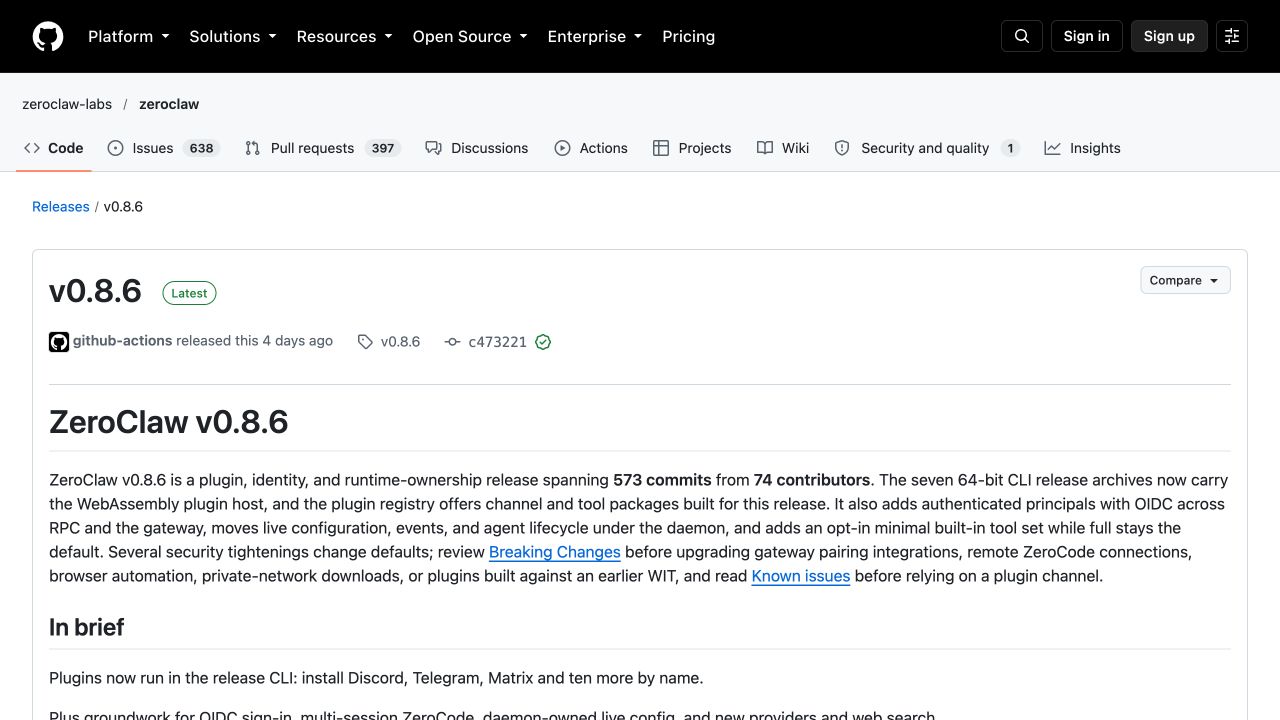Switch to the Code tab

point(54,148)
